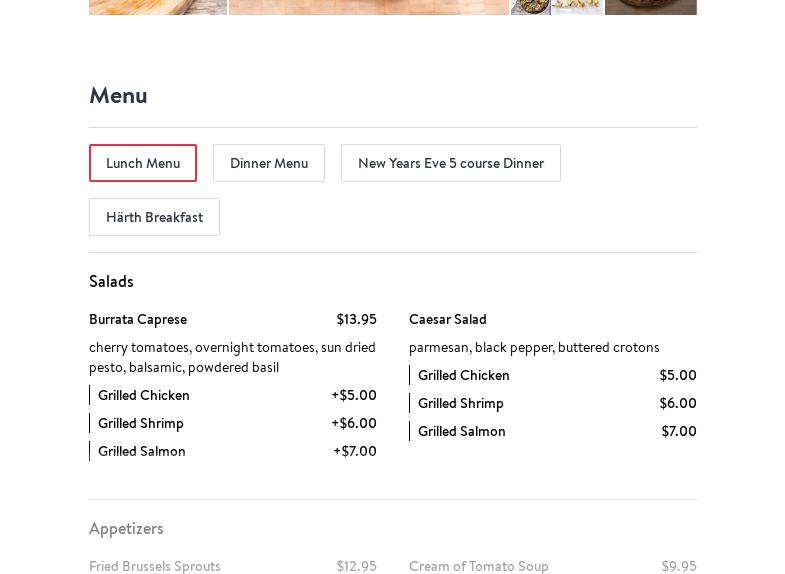785x574 pixels.
Task: Show the Härth Breakfast menu tab
Action: tap(154, 217)
